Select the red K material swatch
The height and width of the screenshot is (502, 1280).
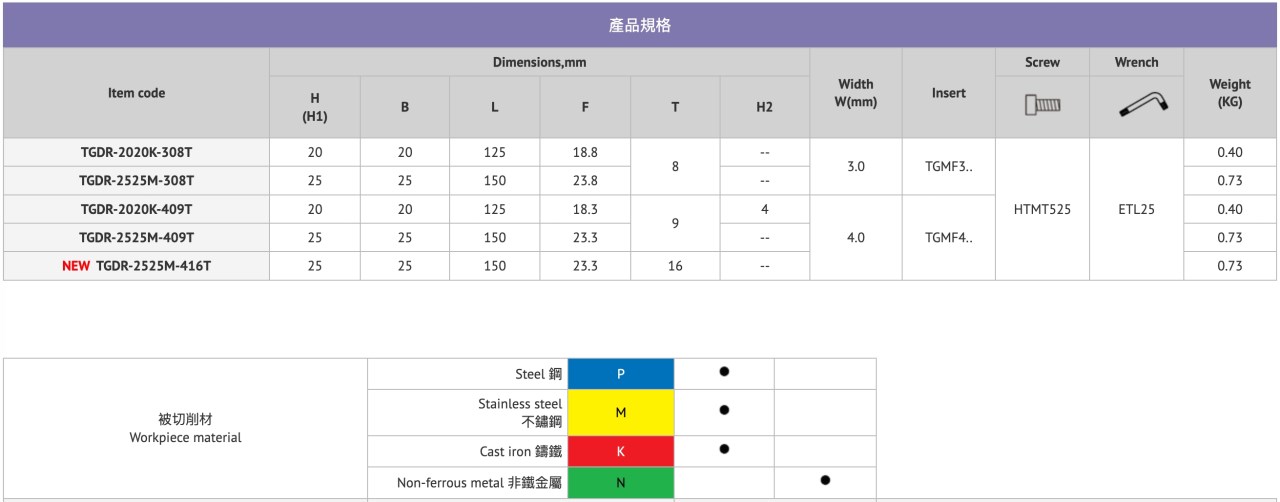pyautogui.click(x=621, y=450)
